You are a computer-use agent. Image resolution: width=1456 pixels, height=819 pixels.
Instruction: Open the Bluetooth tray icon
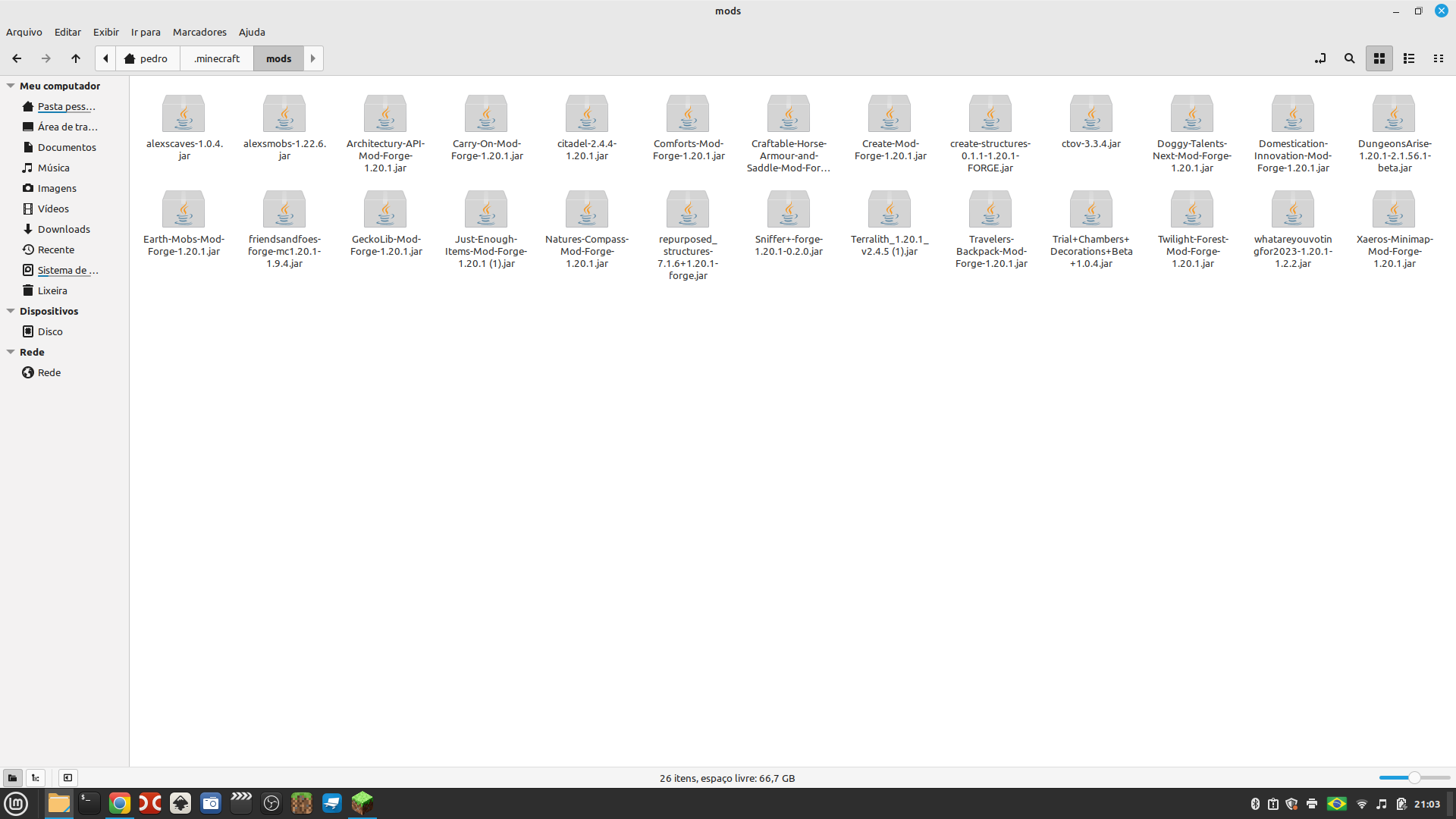(x=1256, y=805)
